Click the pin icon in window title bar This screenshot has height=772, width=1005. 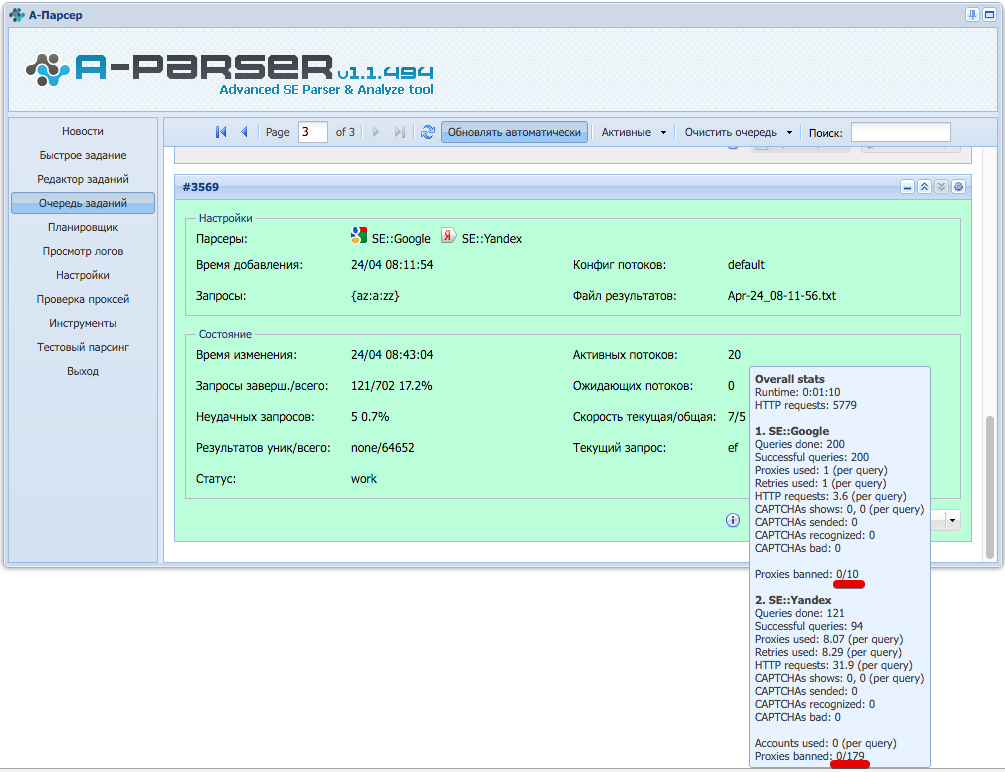click(x=972, y=15)
